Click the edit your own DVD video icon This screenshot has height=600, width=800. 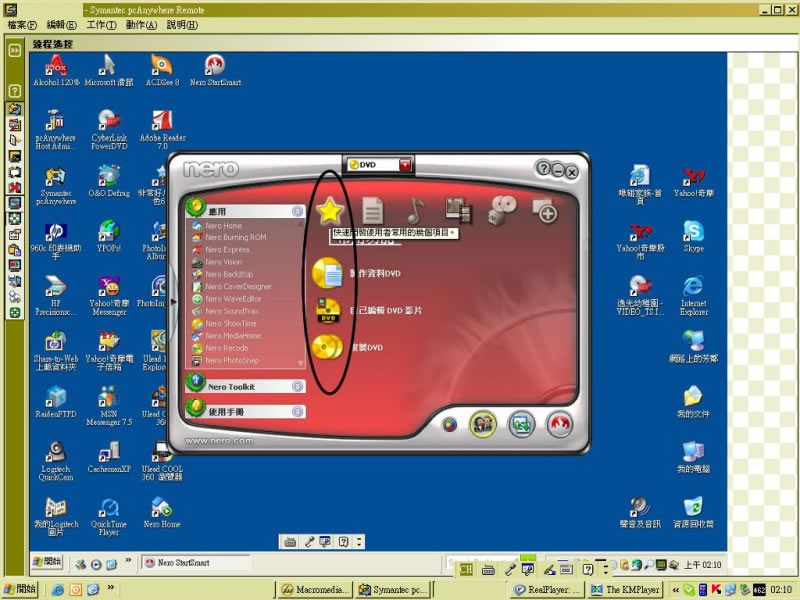click(x=328, y=310)
